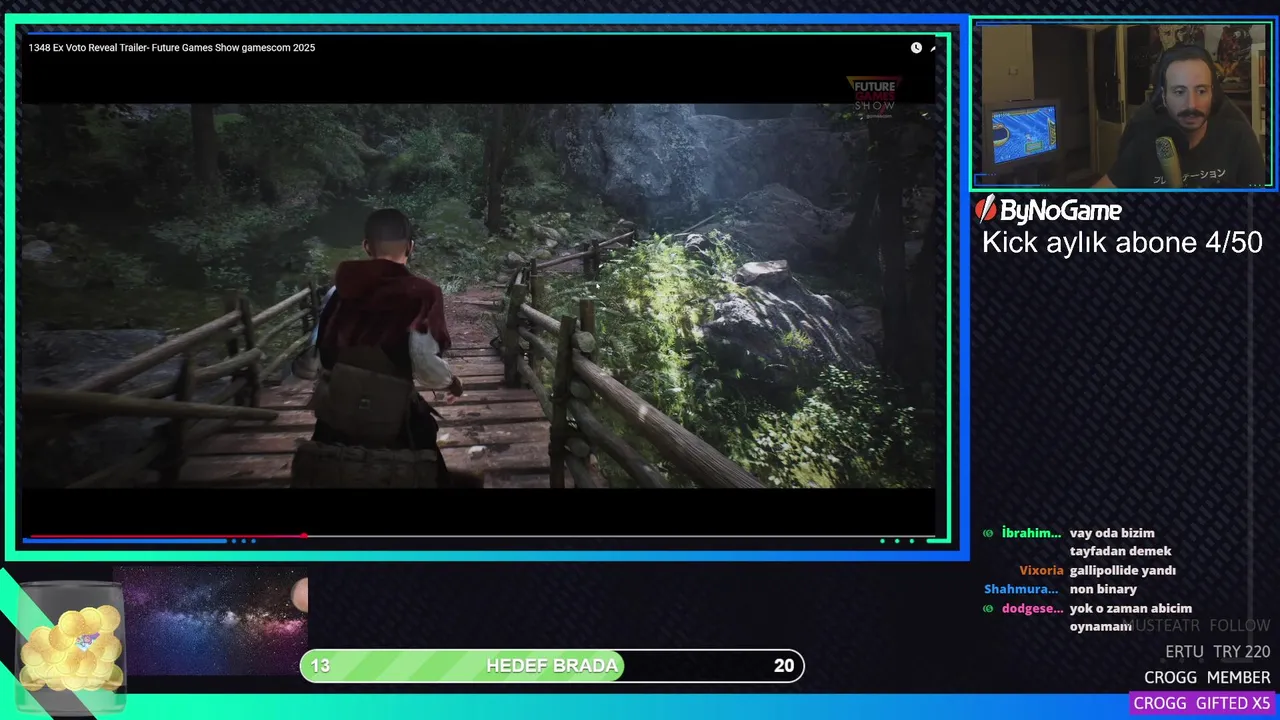Click the red playhead dot on progress bar

303,536
